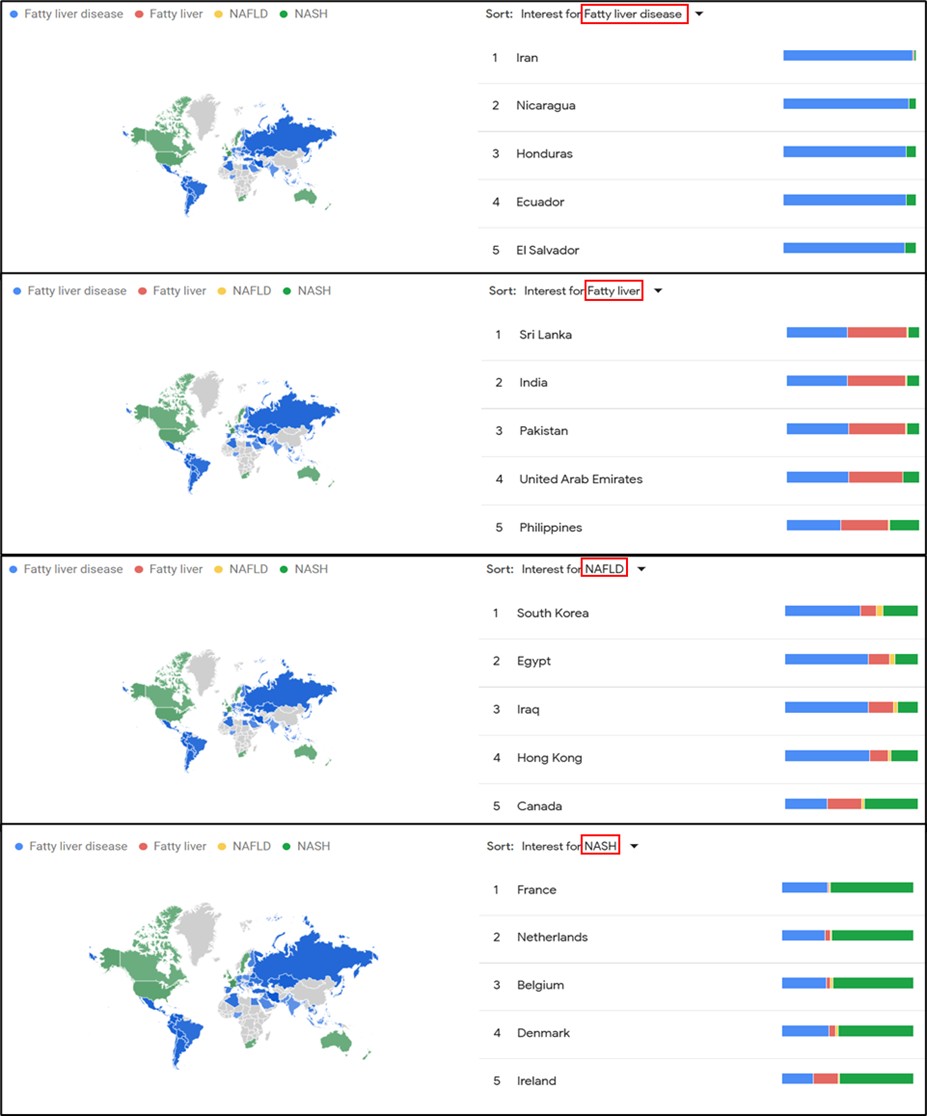The width and height of the screenshot is (927, 1116).
Task: Click the United Arab Emirates row
Action: pyautogui.click(x=580, y=479)
